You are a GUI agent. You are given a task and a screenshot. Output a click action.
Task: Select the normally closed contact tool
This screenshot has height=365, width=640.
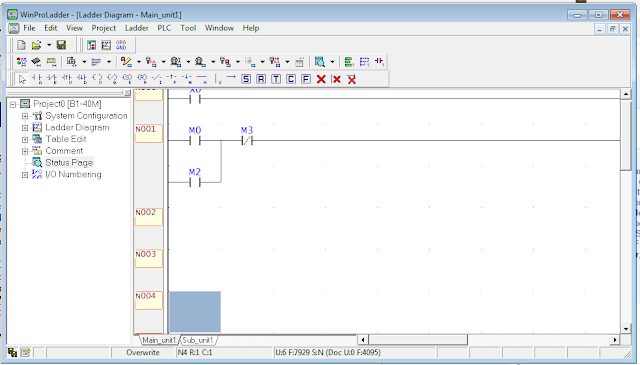coord(52,79)
